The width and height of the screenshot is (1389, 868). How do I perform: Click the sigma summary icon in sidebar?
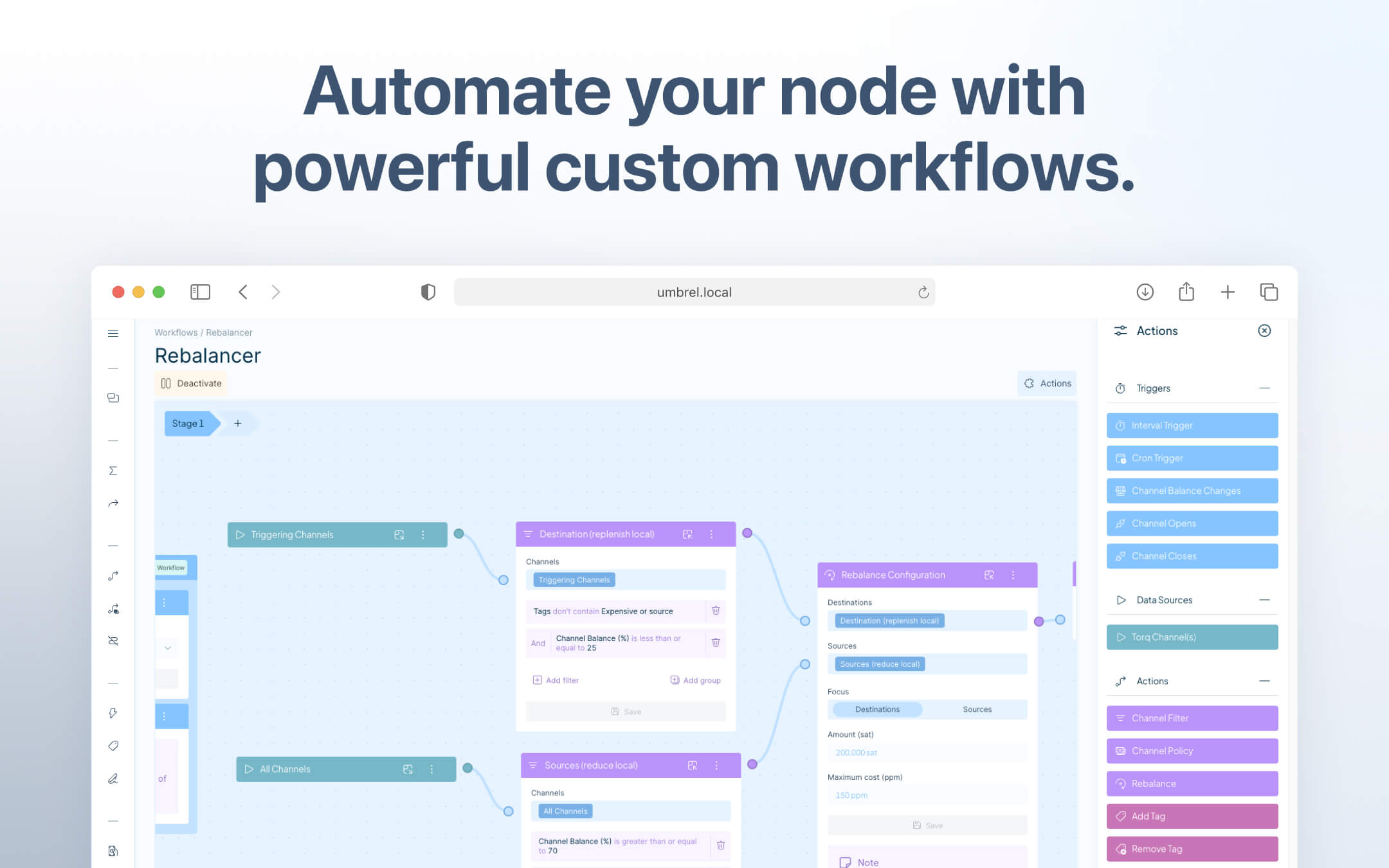coord(113,471)
